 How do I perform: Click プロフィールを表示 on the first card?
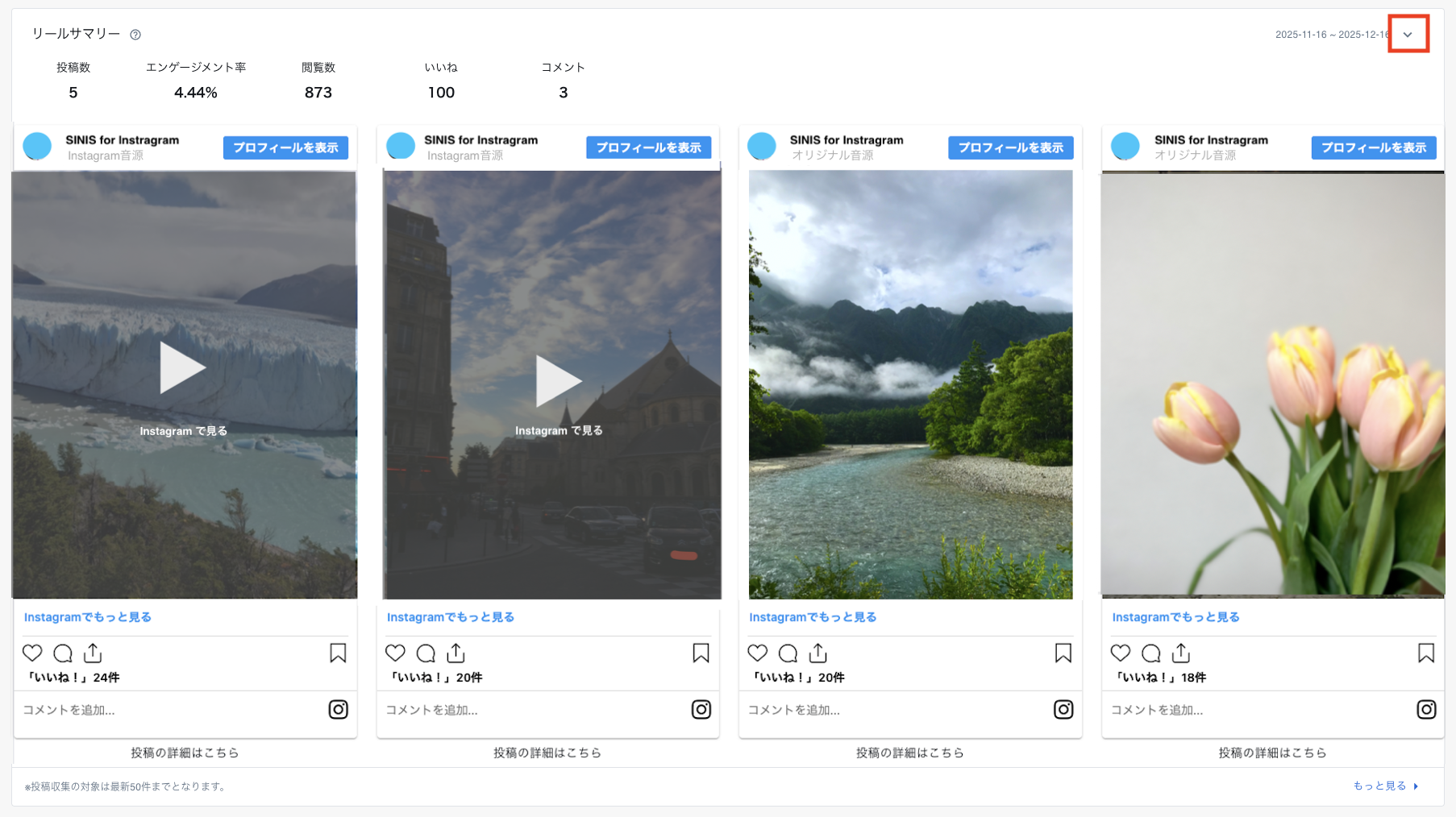pyautogui.click(x=285, y=147)
